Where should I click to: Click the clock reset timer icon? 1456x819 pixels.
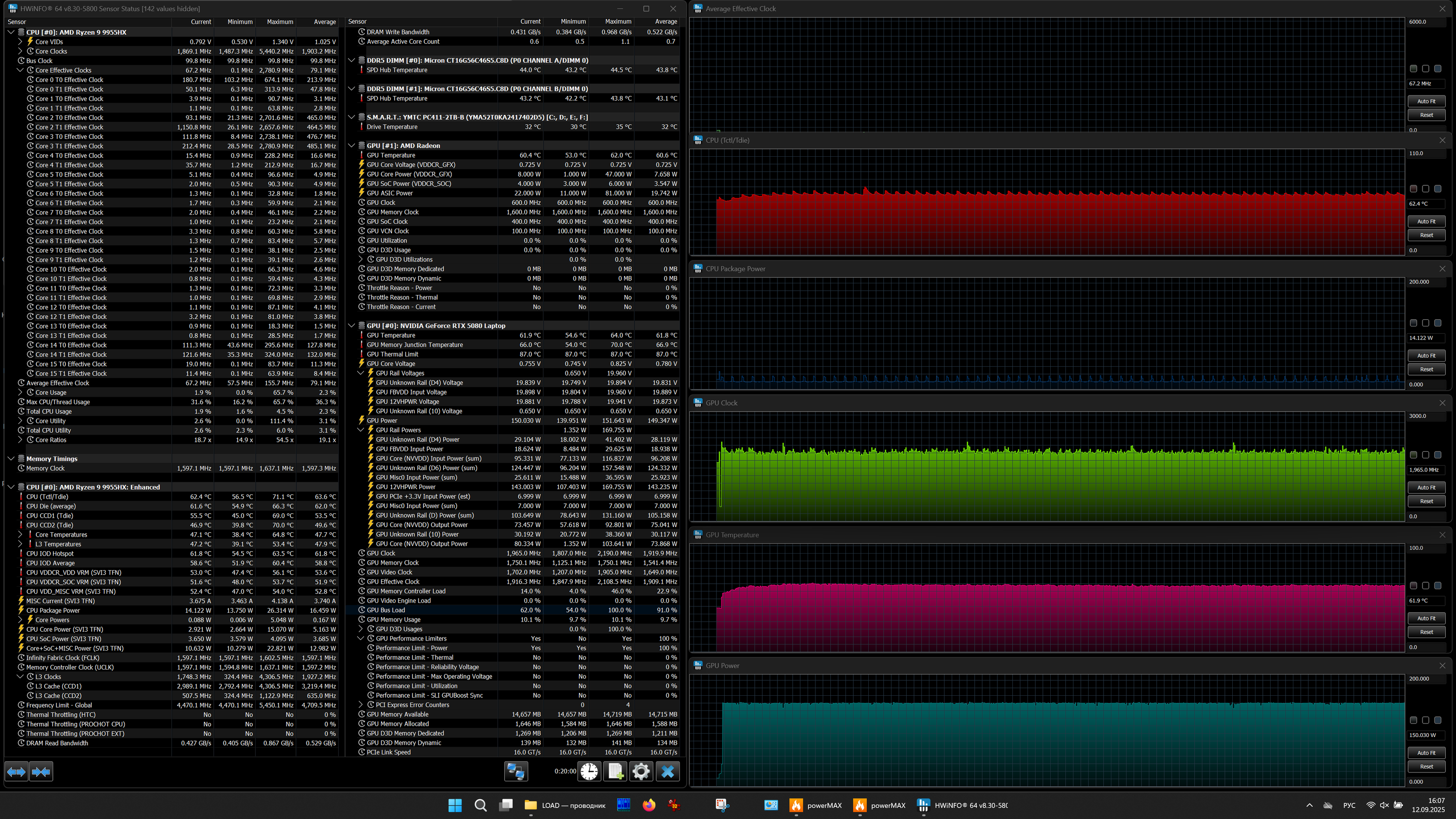[589, 771]
